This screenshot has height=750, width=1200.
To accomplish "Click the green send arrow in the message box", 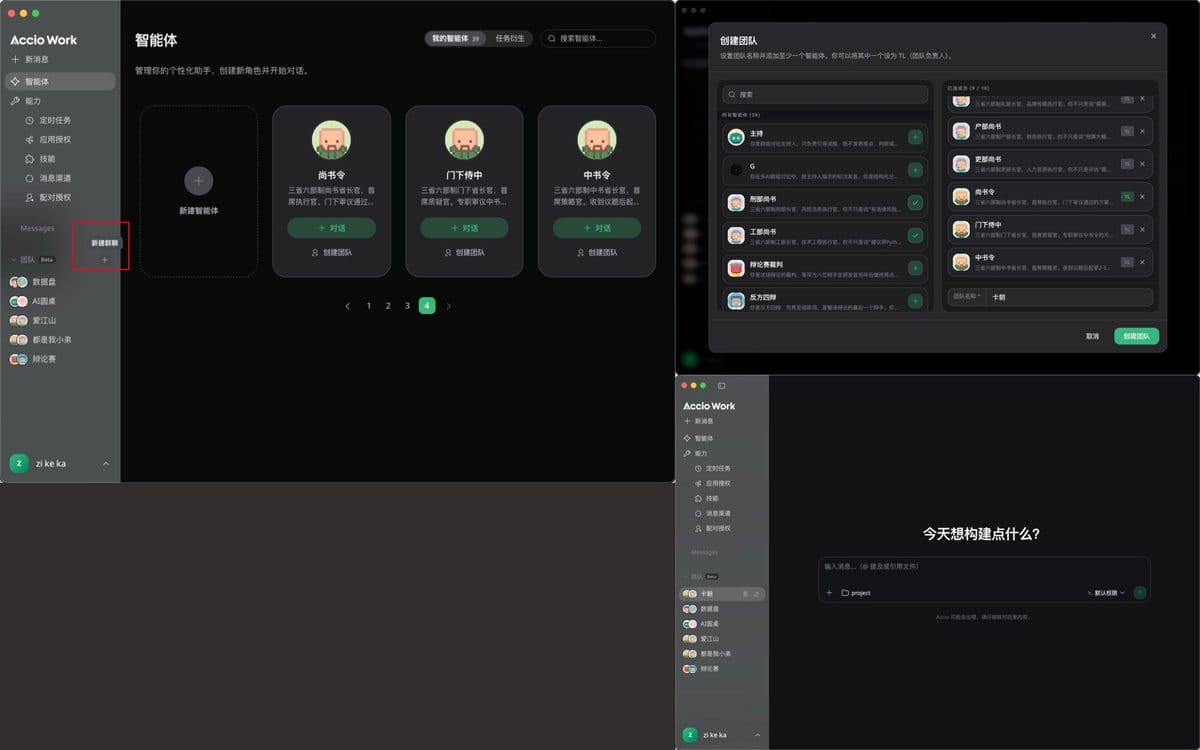I will [x=1140, y=593].
